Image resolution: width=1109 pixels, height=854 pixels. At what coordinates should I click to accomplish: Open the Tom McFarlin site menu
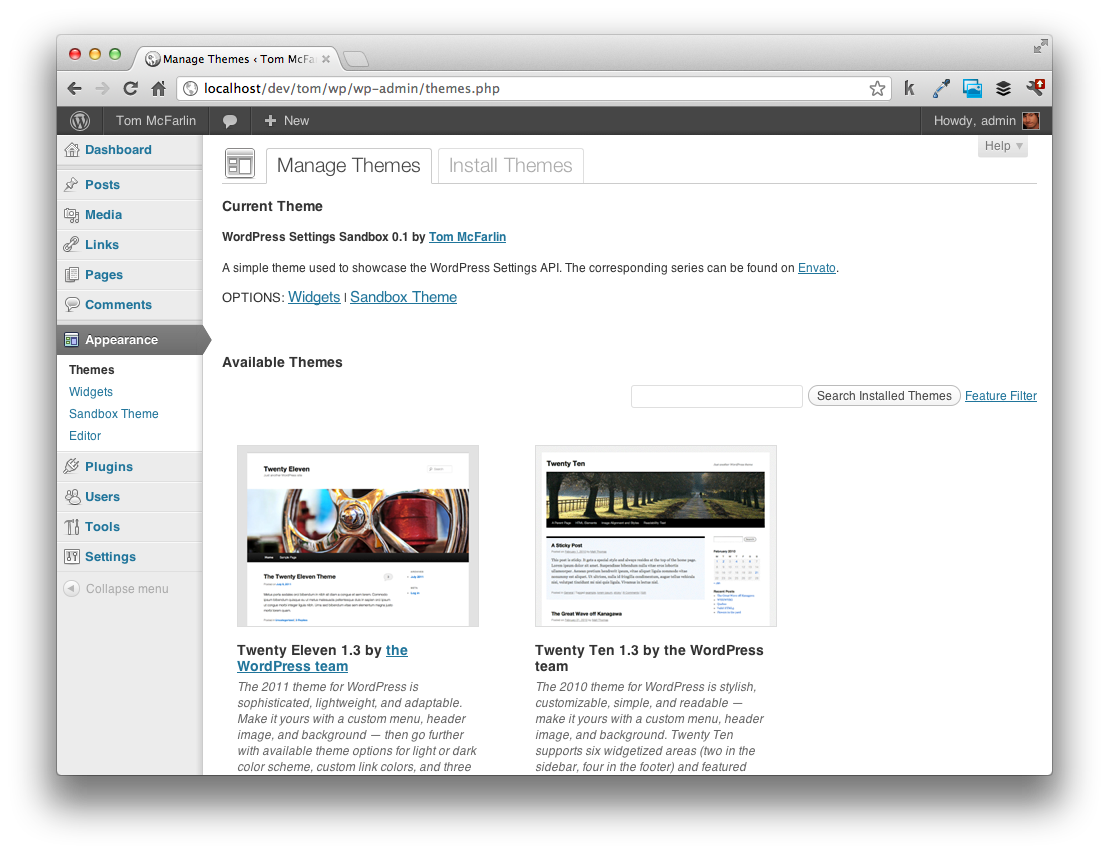pyautogui.click(x=156, y=121)
